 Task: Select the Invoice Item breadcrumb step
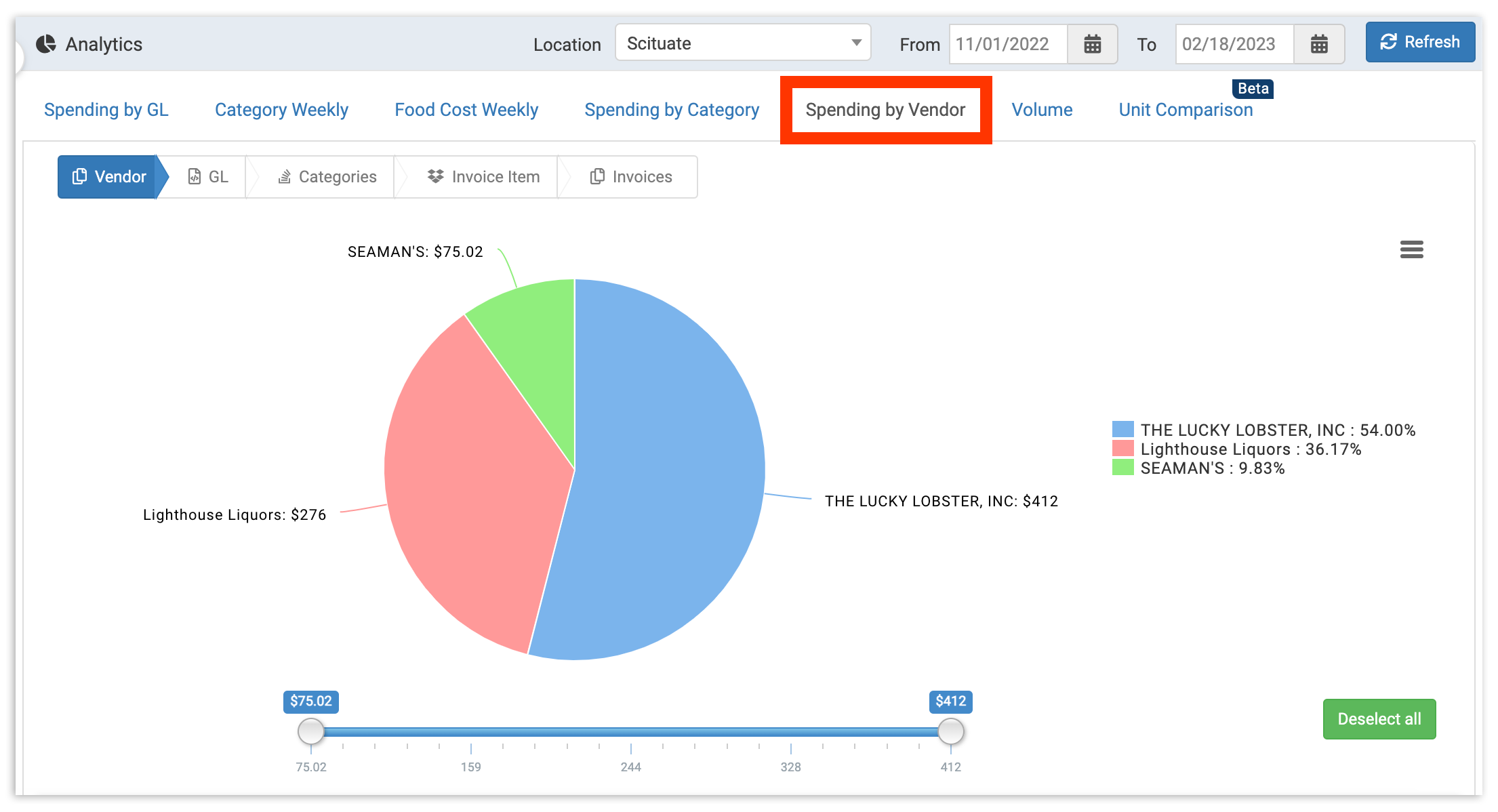click(x=483, y=177)
